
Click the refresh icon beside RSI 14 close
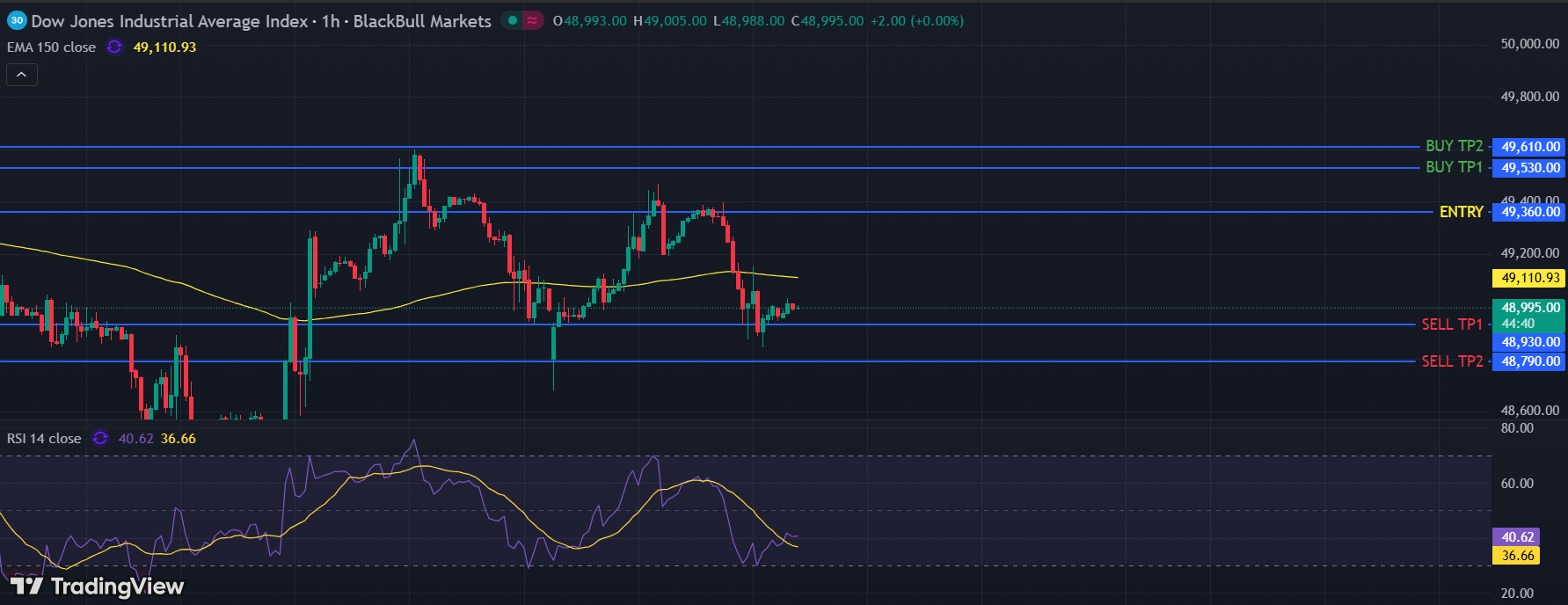click(x=100, y=438)
